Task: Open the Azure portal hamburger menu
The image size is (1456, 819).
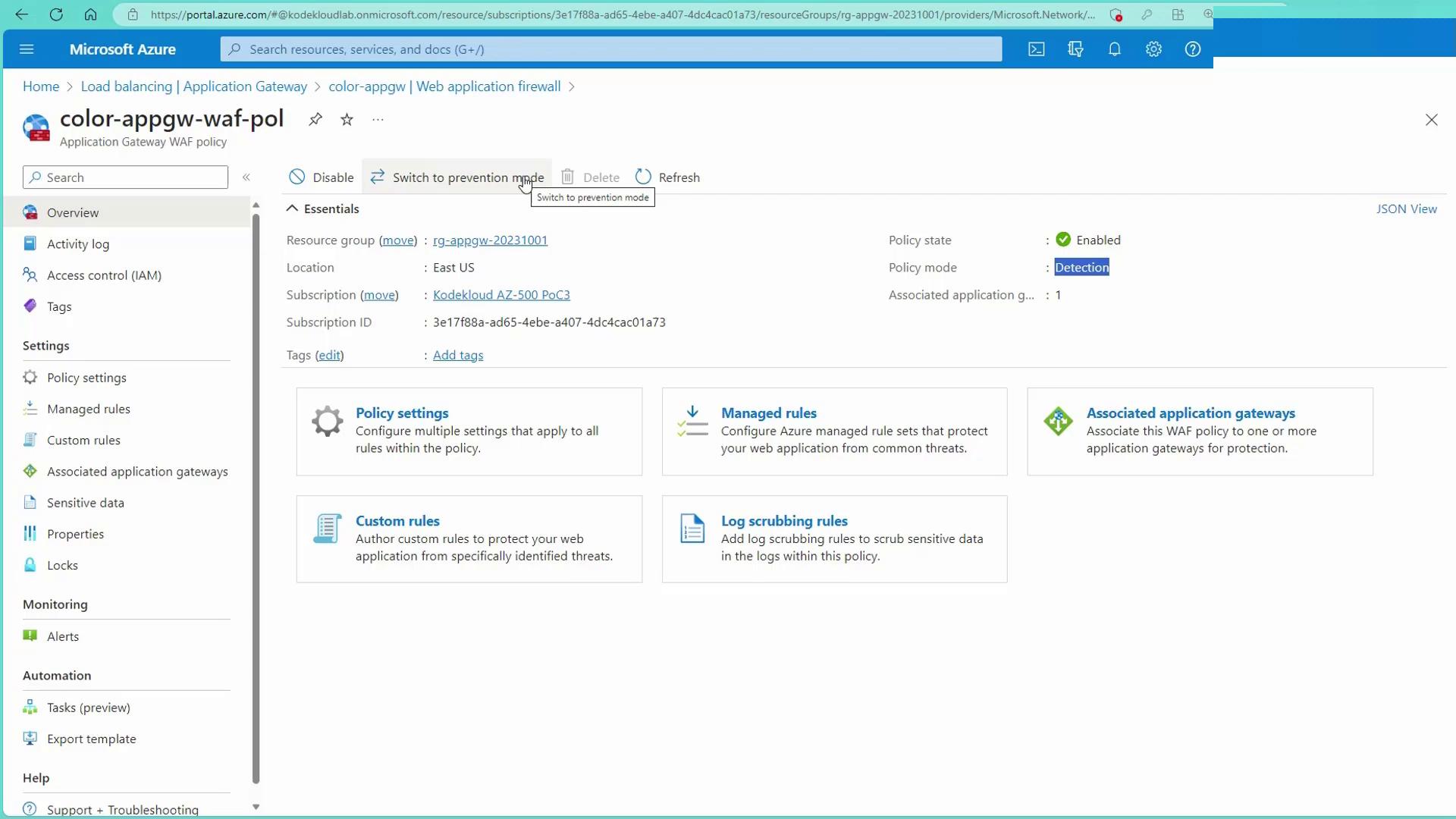Action: 27,49
